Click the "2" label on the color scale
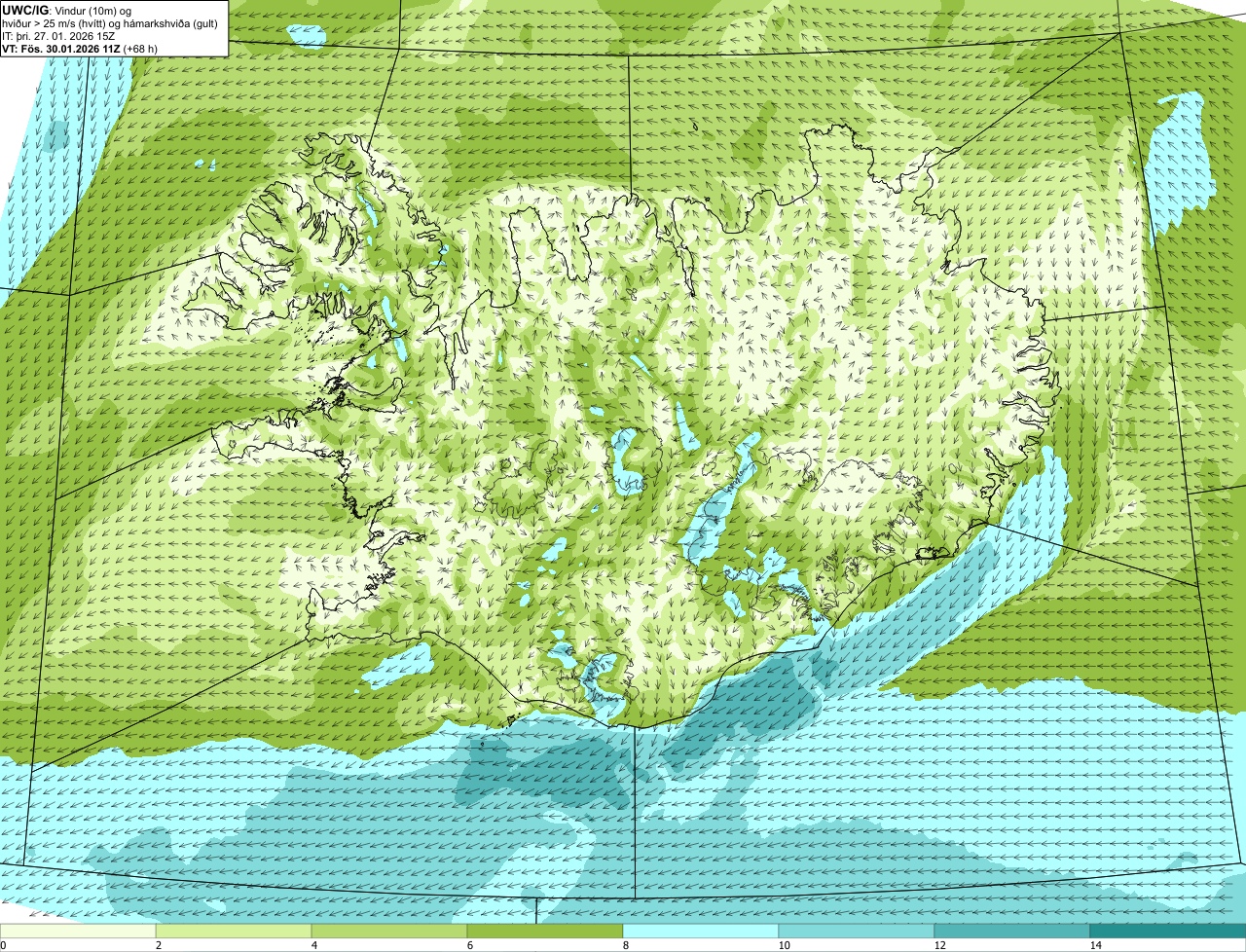Viewport: 1246px width, 952px height. 158,945
